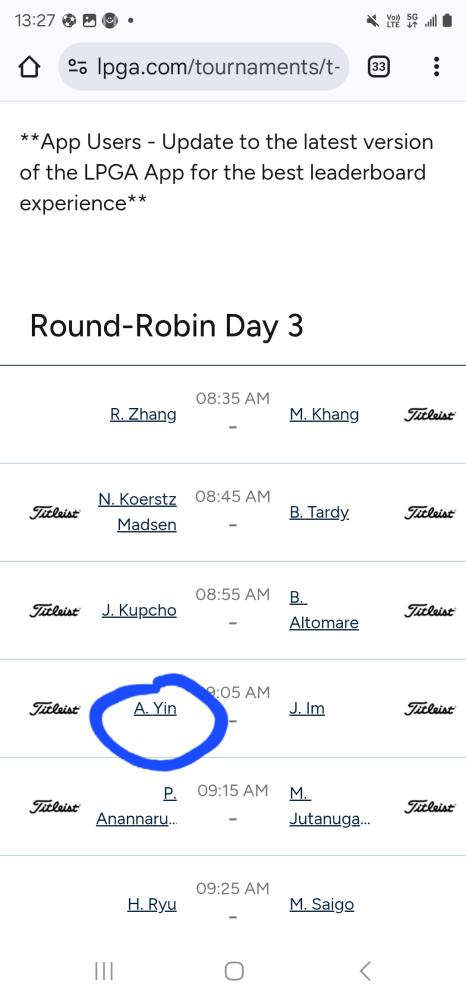This screenshot has width=466, height=1000.
Task: Open J. Im player link
Action: [307, 709]
